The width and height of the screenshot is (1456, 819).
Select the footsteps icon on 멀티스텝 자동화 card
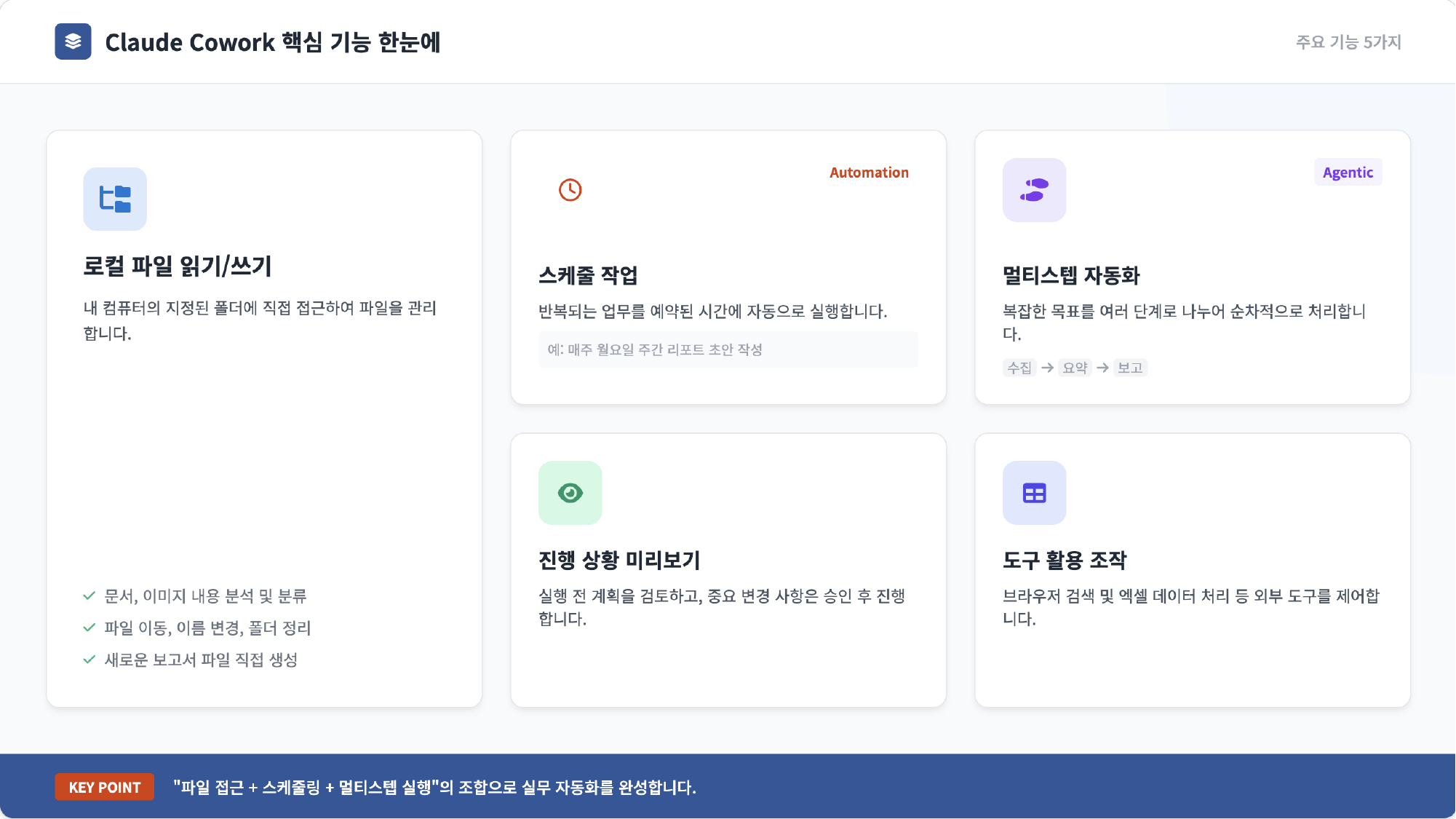(1033, 190)
